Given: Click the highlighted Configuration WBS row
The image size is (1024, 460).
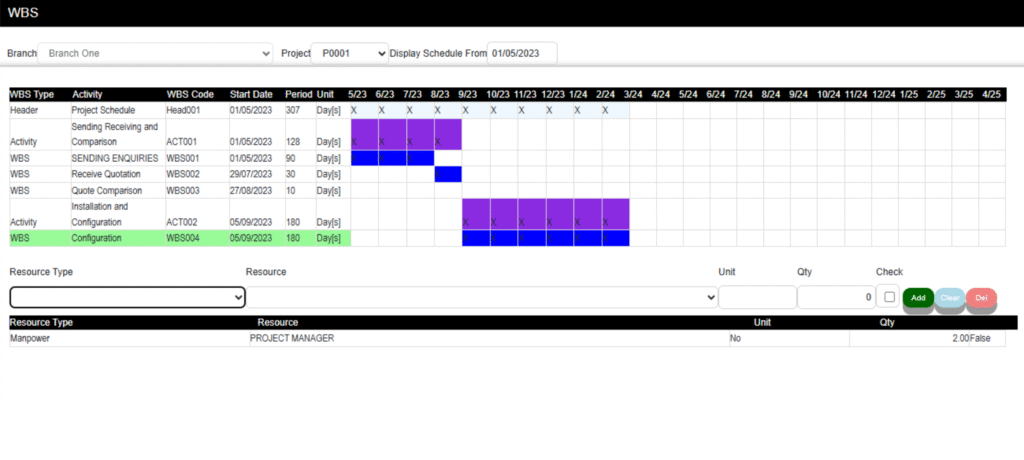Looking at the screenshot, I should click(96, 238).
